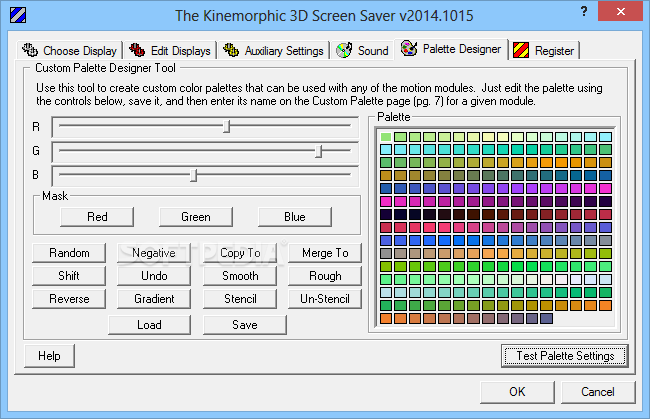Apply the Blue mask button

(x=295, y=217)
